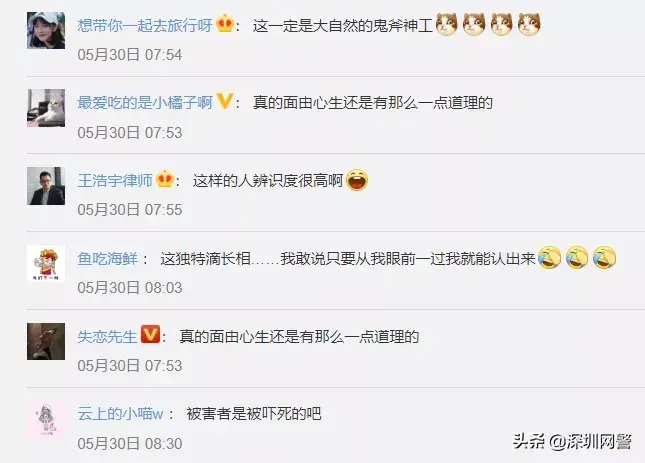Screen dimensions: 645x463
Task: Click the first cat emoji after 鬼斧神工
Action: pos(447,24)
